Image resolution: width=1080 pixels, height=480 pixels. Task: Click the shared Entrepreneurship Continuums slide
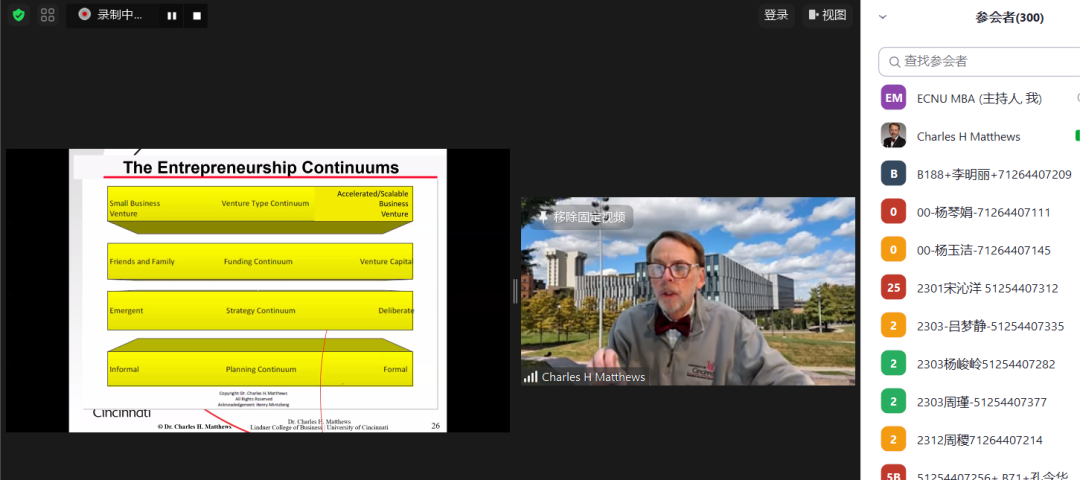pyautogui.click(x=257, y=290)
